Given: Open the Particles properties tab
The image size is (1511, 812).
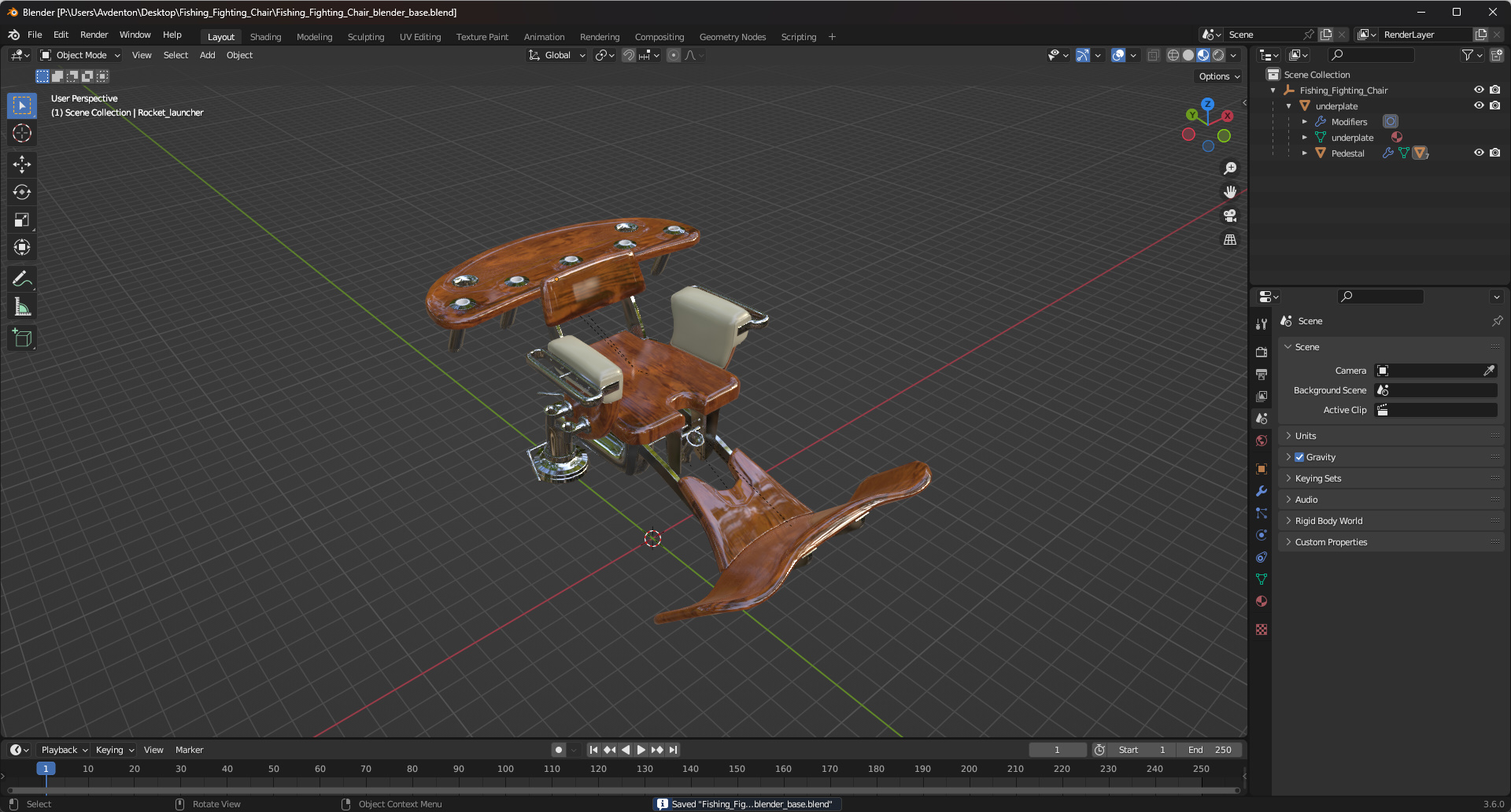Looking at the screenshot, I should 1262,513.
